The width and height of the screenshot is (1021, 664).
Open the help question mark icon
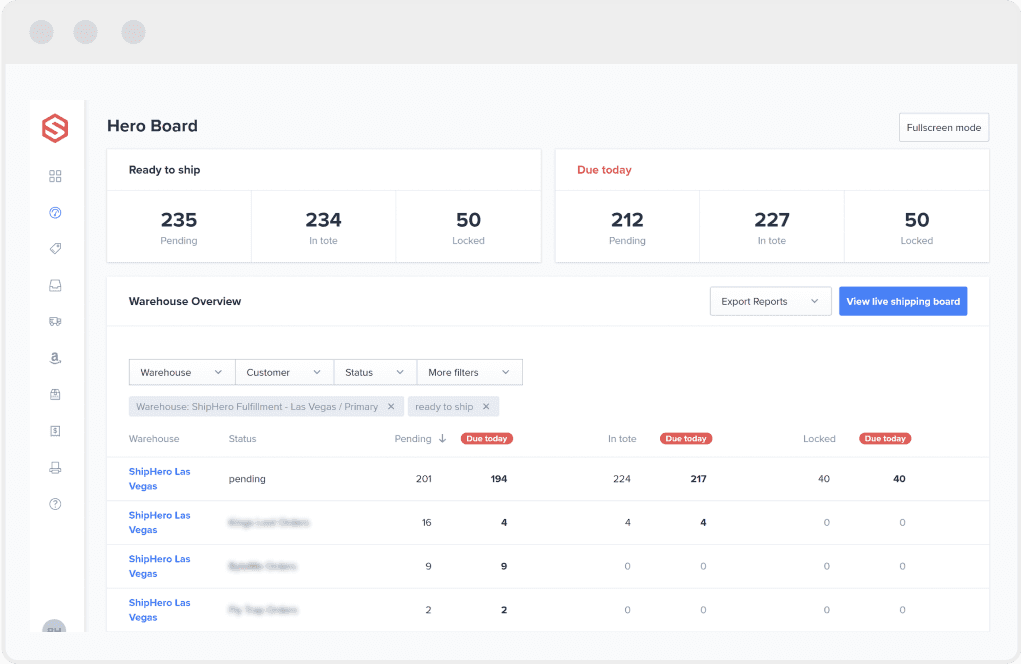tap(55, 504)
